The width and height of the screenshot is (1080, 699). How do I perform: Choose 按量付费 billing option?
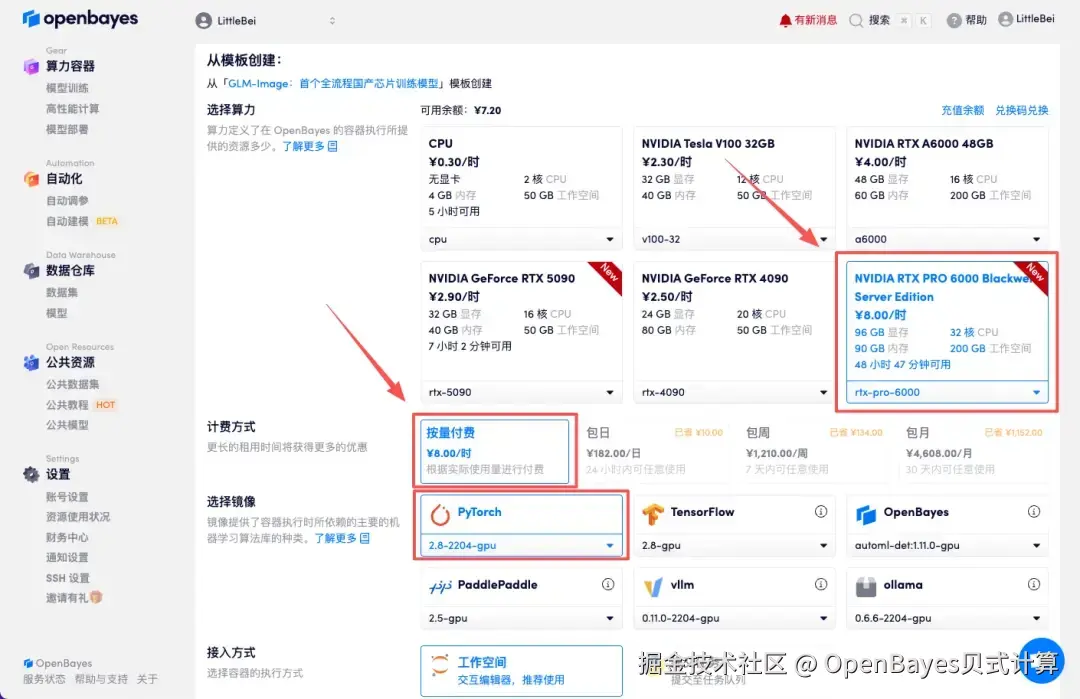click(495, 450)
